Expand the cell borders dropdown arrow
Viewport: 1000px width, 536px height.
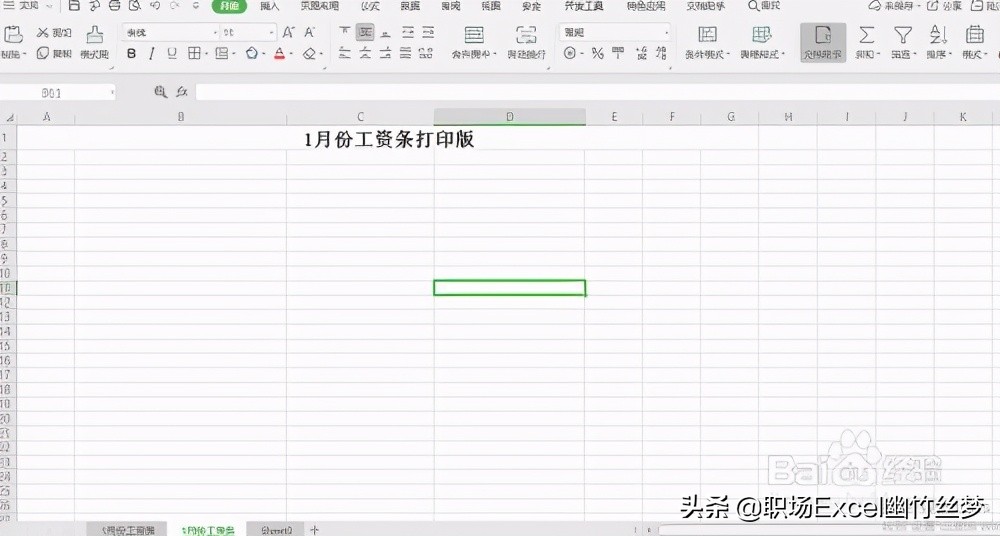[208, 54]
